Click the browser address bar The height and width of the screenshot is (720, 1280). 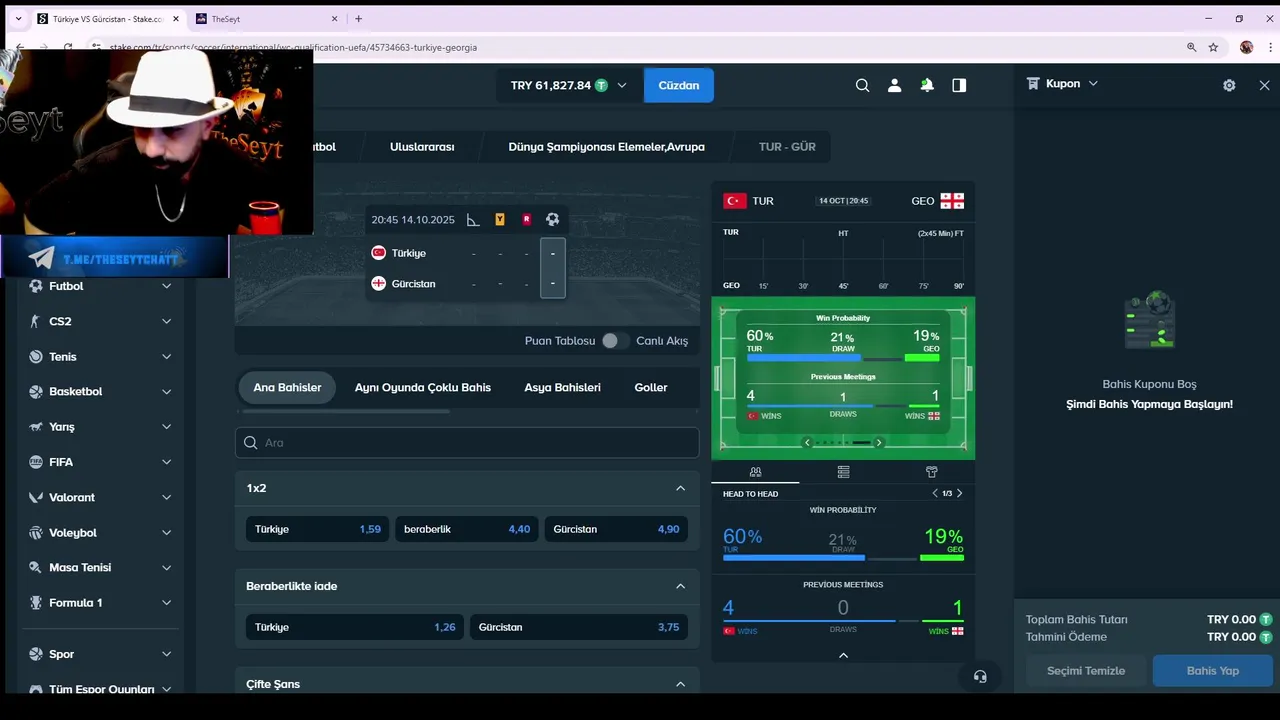(x=640, y=47)
